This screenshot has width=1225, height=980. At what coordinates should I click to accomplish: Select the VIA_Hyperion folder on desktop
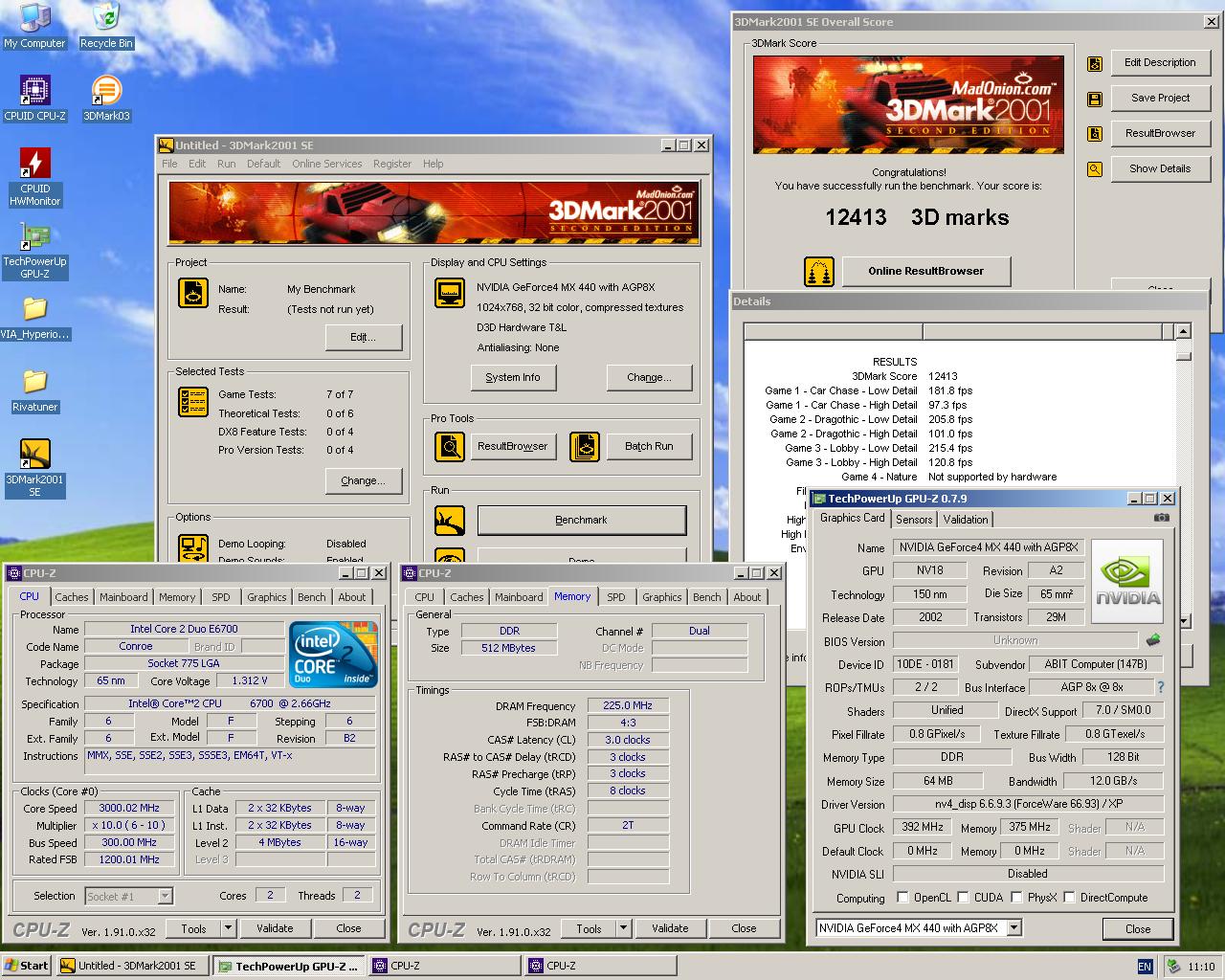coord(34,319)
